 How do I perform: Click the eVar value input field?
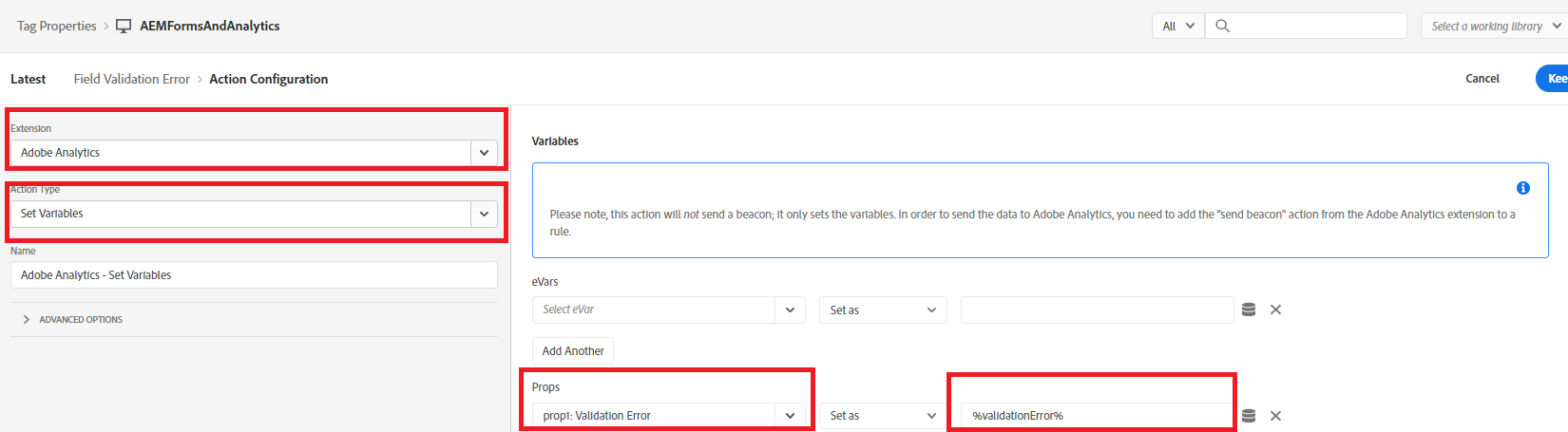click(x=1098, y=310)
